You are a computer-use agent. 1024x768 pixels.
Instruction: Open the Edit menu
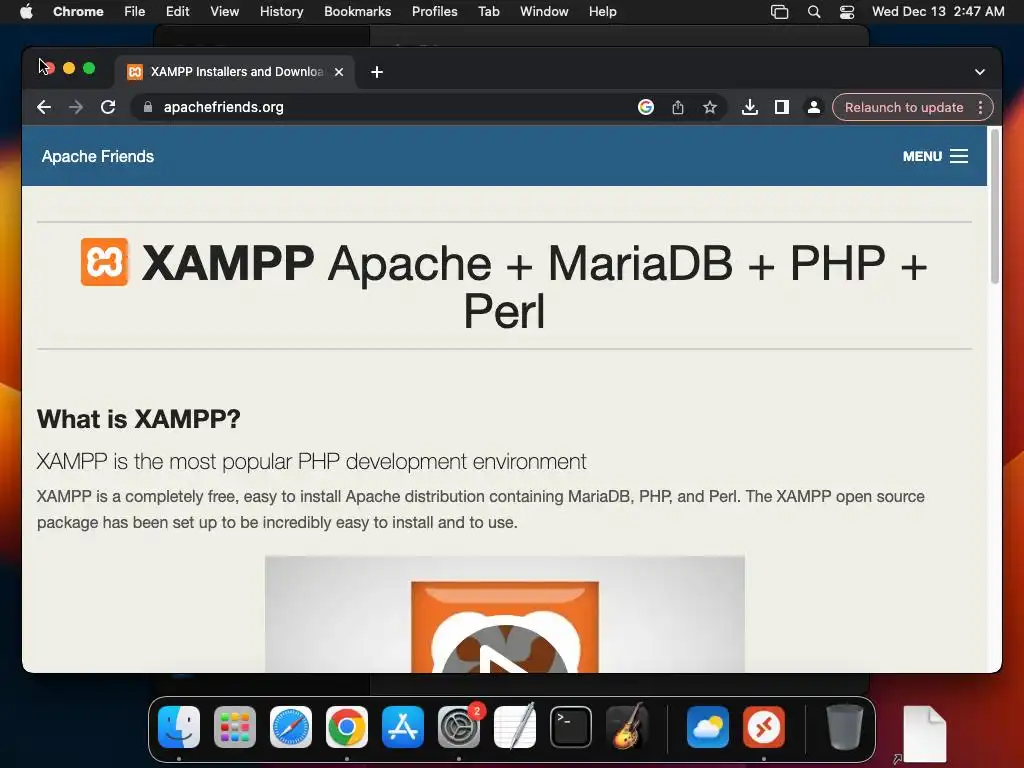point(177,12)
